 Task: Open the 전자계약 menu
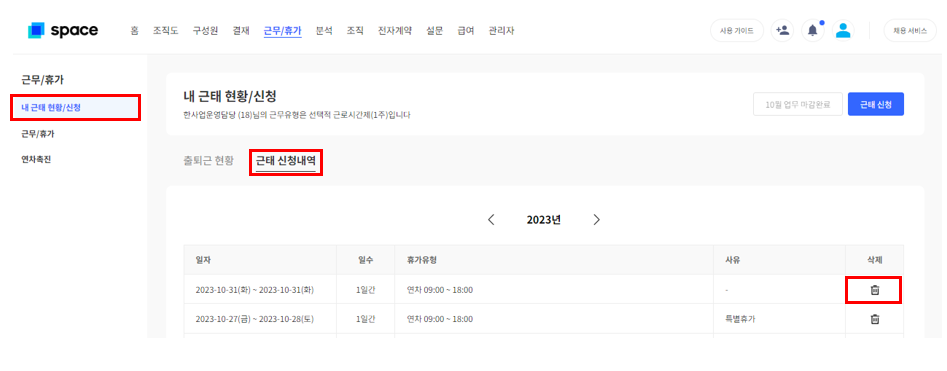[x=395, y=30]
